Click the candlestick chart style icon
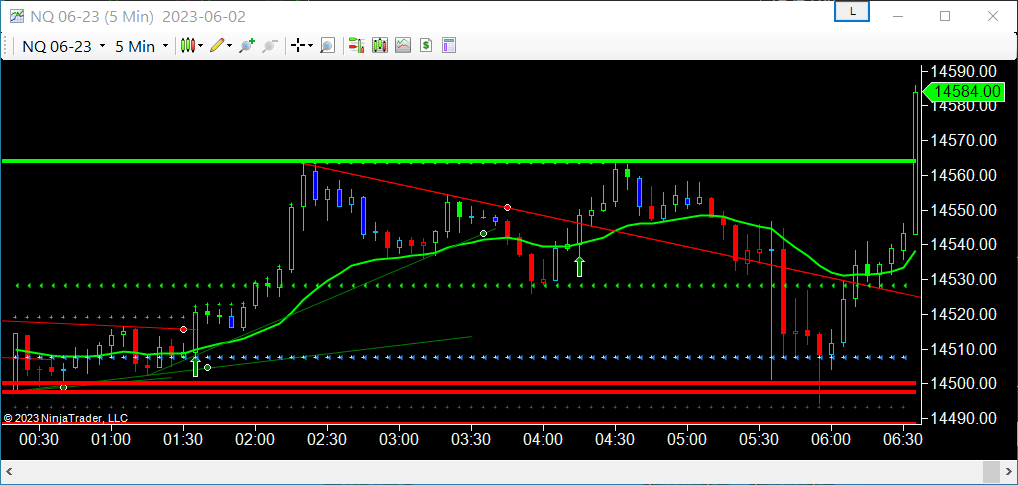Screen dimensions: 1018x485 click(188, 45)
